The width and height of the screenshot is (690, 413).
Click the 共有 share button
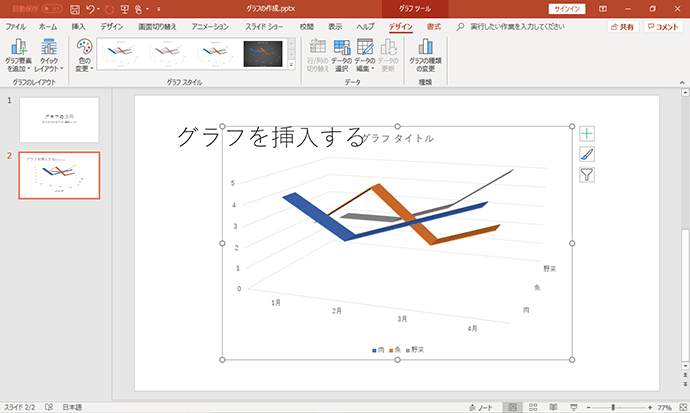pos(623,27)
